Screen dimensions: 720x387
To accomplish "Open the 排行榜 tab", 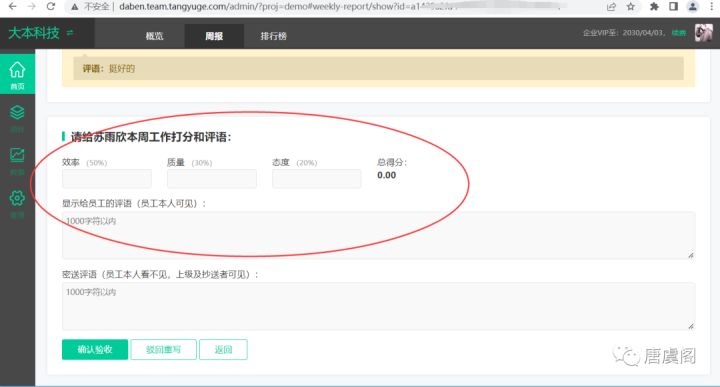I will pyautogui.click(x=274, y=36).
